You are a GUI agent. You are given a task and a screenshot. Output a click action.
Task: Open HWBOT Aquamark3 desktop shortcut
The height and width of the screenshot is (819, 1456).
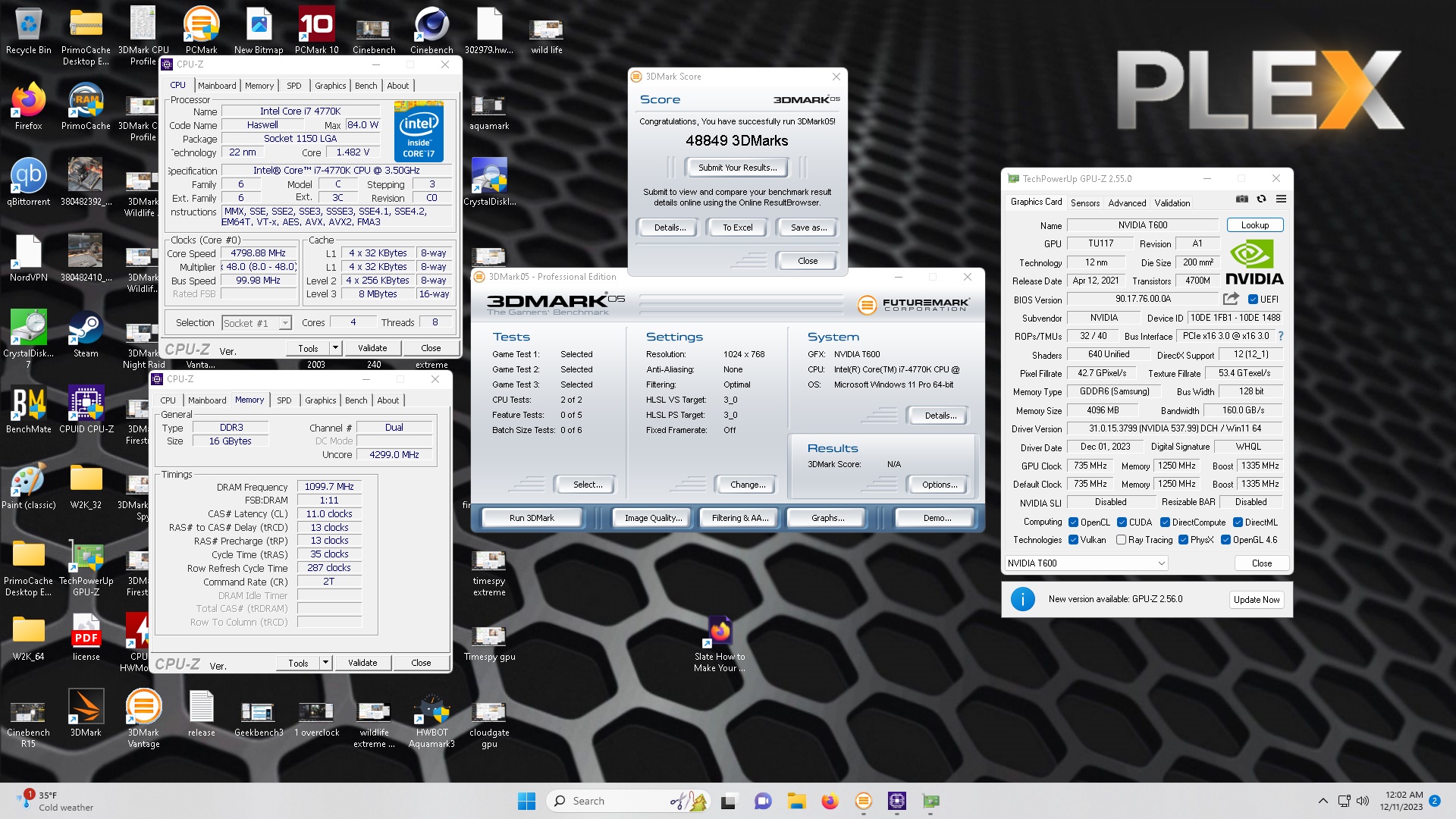[x=431, y=718]
